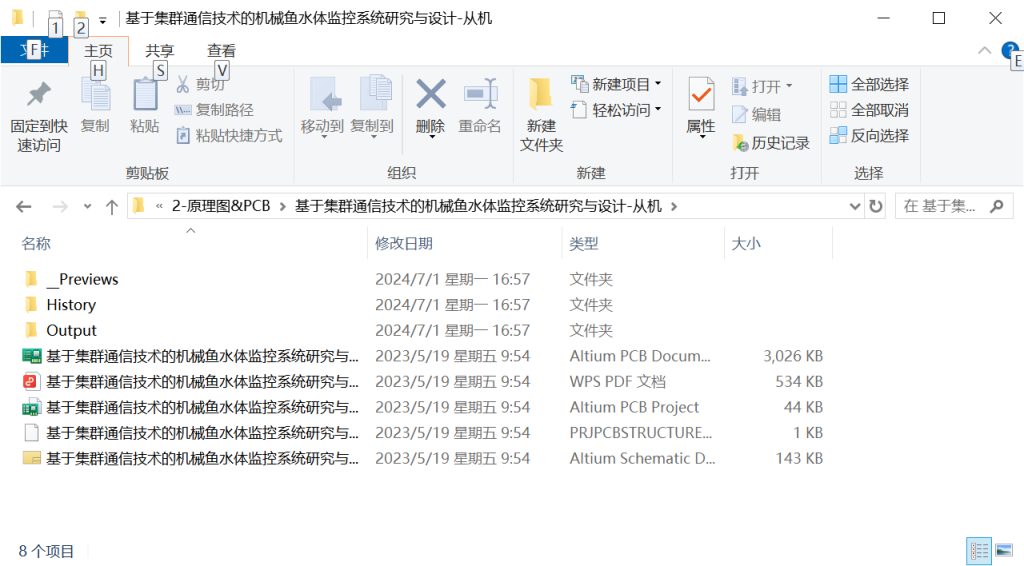The image size is (1024, 566).
Task: Open the Properties checkmark icon
Action: [x=701, y=94]
